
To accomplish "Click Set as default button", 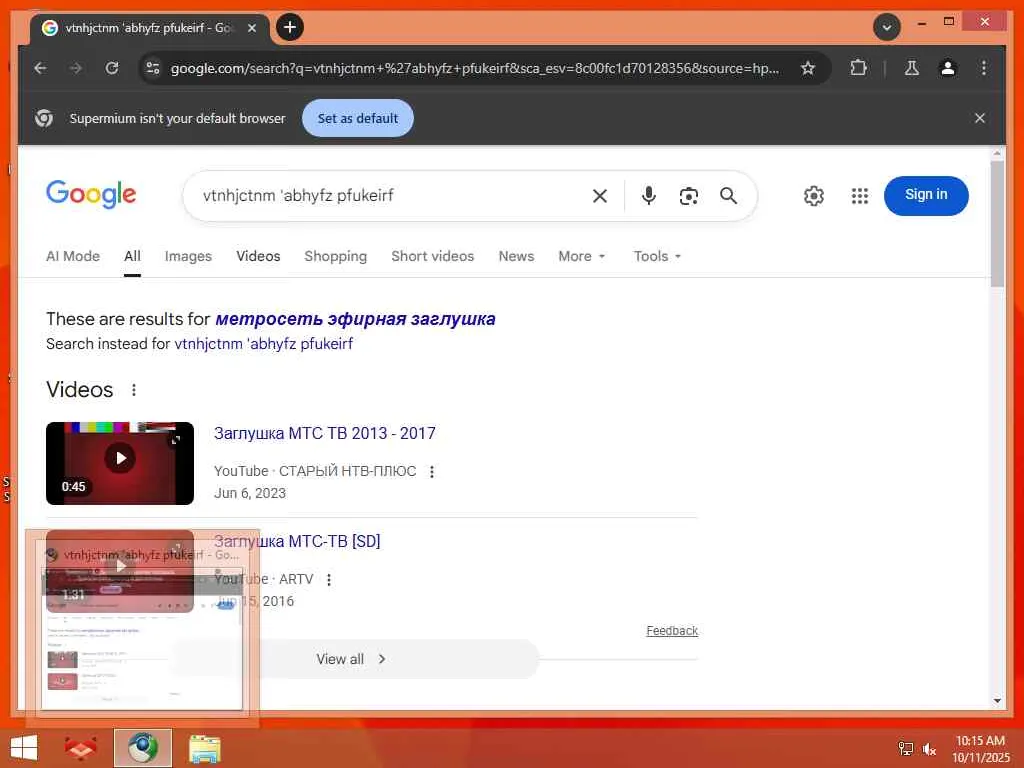I will point(358,118).
